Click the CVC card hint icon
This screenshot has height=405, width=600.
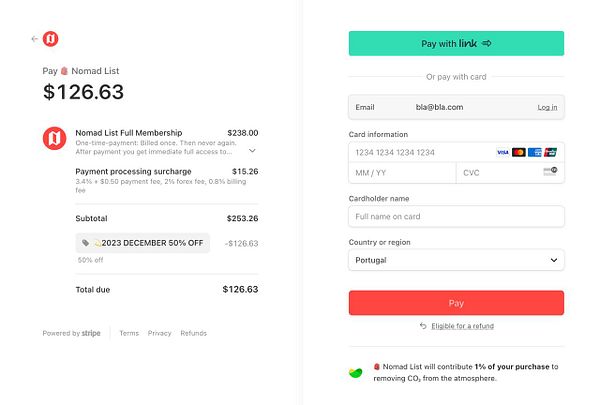(550, 173)
